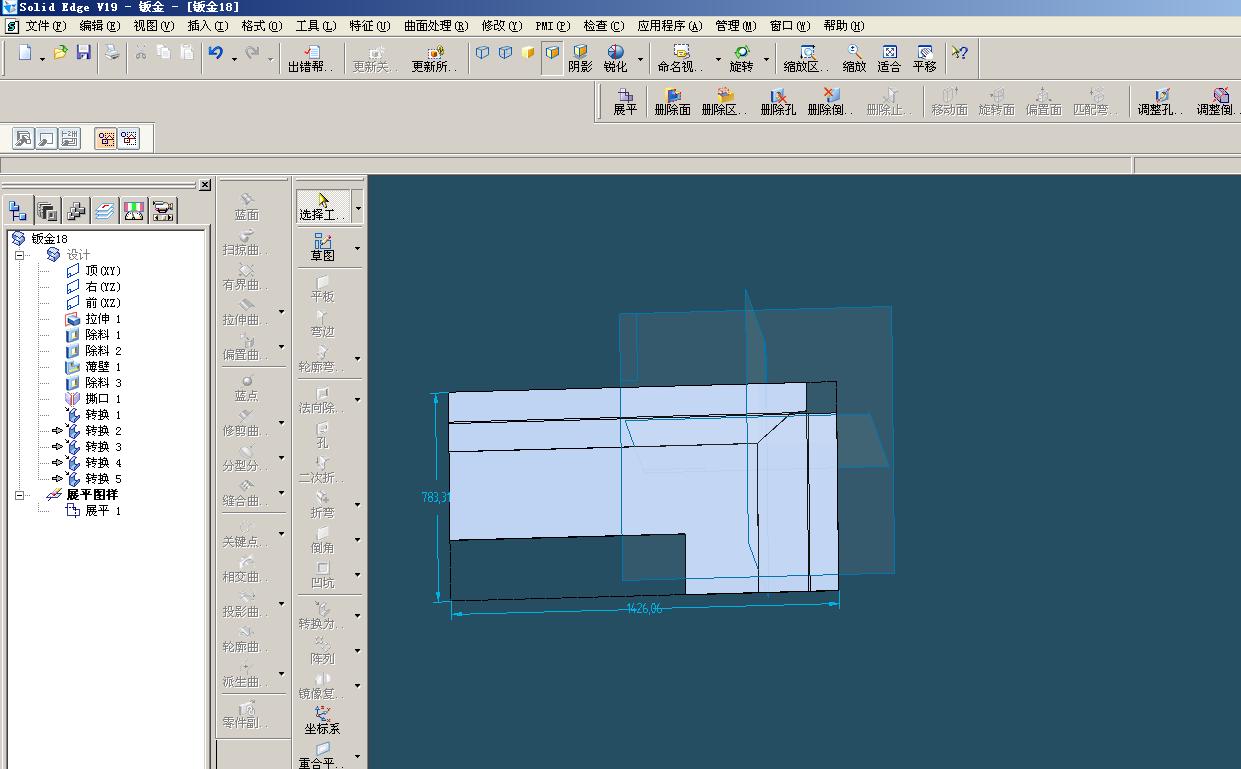The image size is (1241, 769).
Task: Open the New document dropdown arrow
Action: tap(42, 59)
